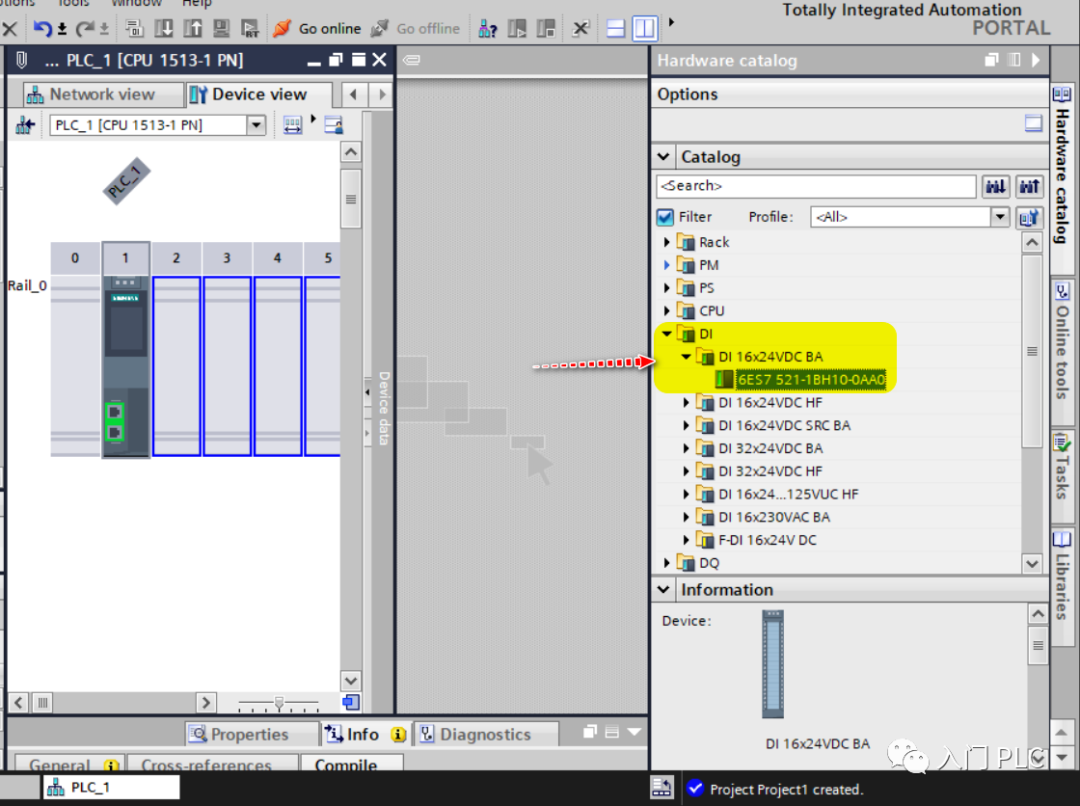Screen dimensions: 1080x806
Task: Click the zoom overview navigation icon
Action: click(x=351, y=703)
